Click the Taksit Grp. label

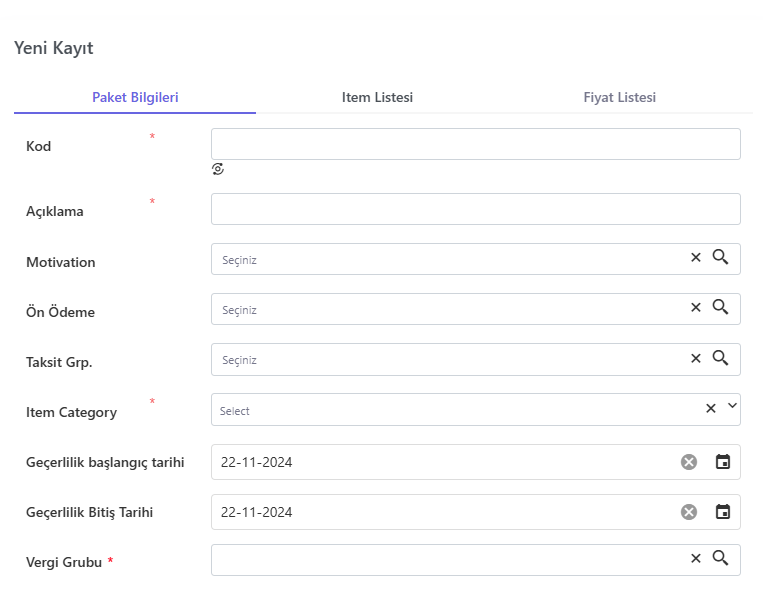click(59, 362)
